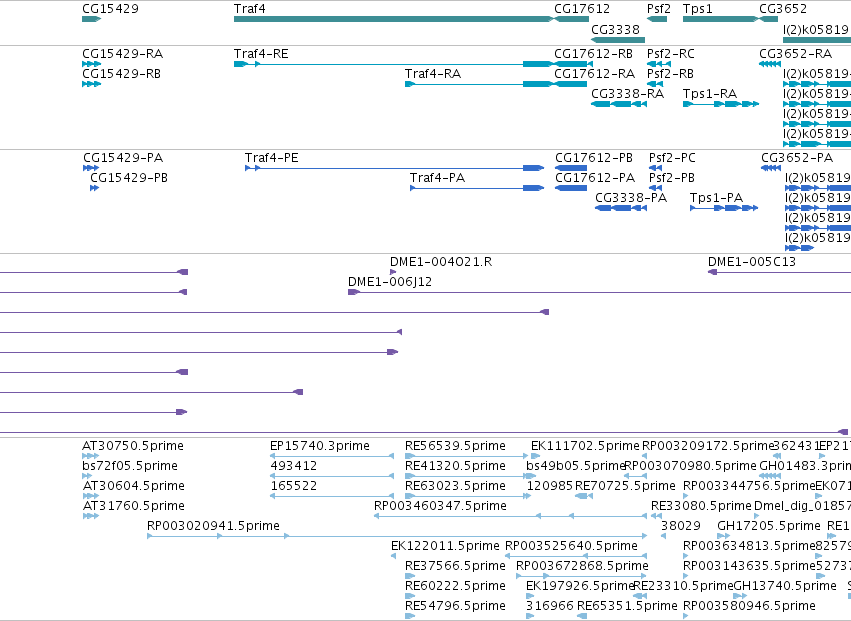Click EST bs72f05.5prime
Image resolution: width=851 pixels, height=621 pixels.
tap(87, 476)
